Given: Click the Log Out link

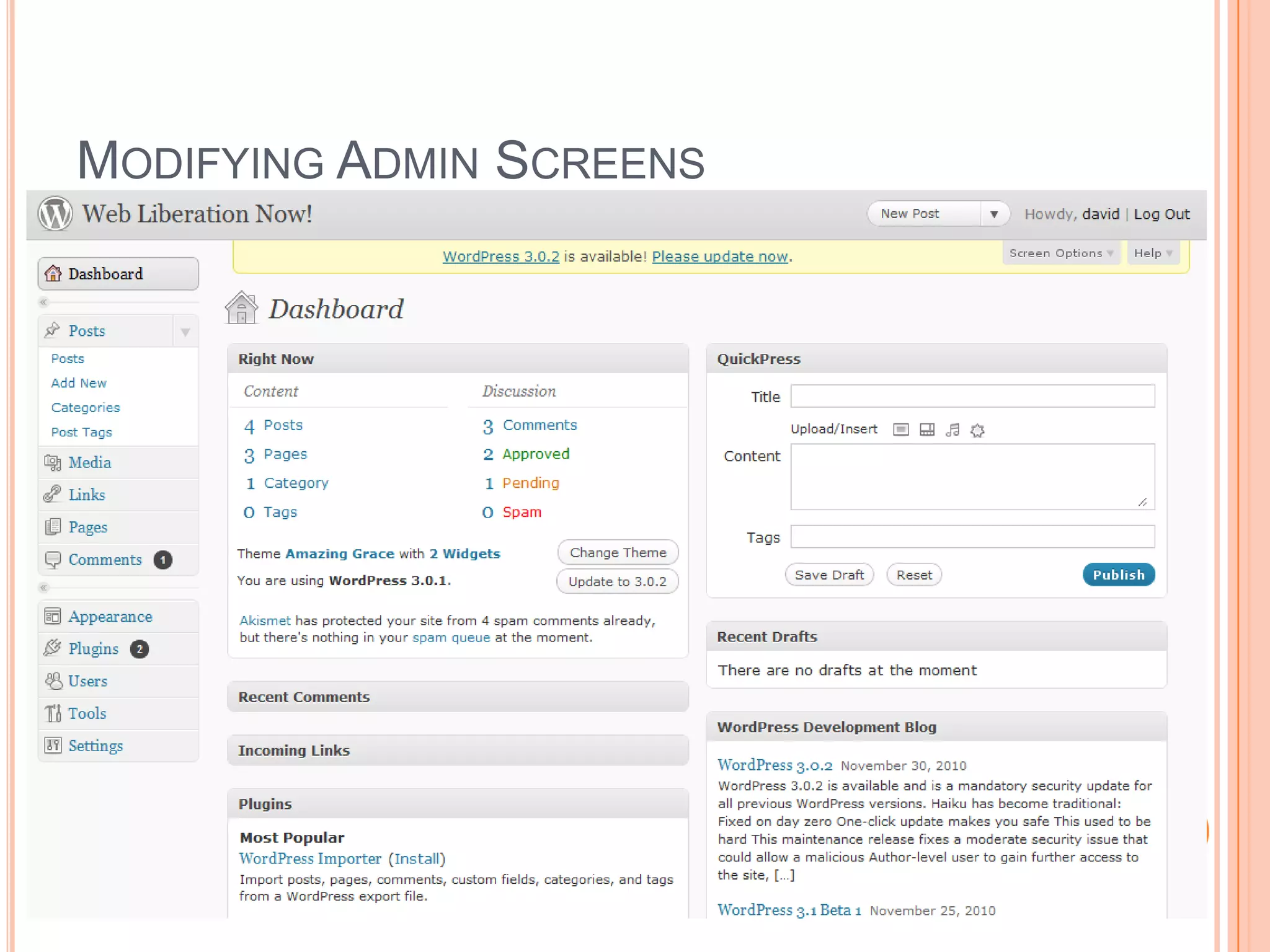Looking at the screenshot, I should pyautogui.click(x=1161, y=214).
